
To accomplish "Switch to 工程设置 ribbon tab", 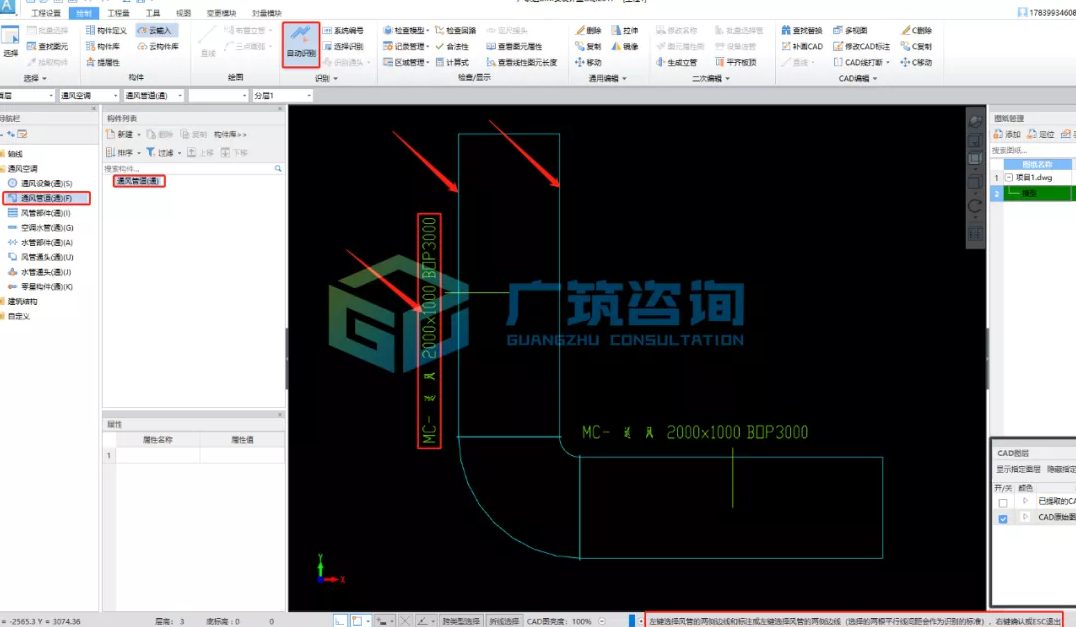I will 46,13.
